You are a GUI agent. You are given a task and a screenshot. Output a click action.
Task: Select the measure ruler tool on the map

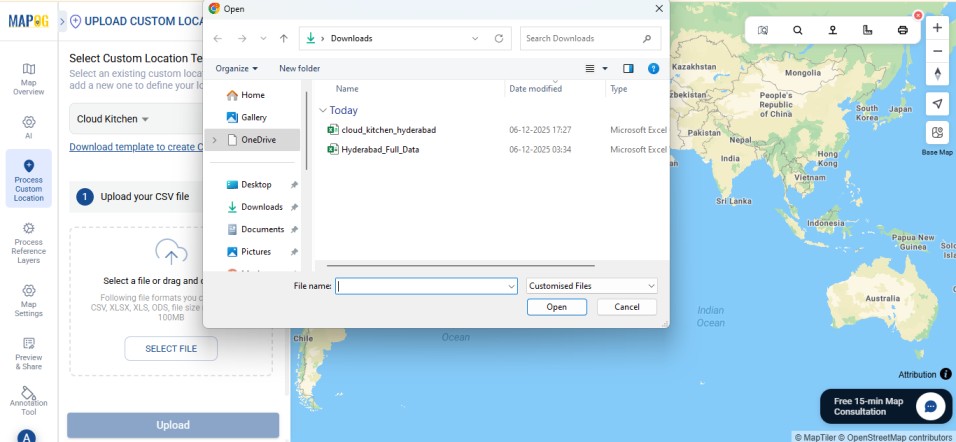tap(867, 30)
